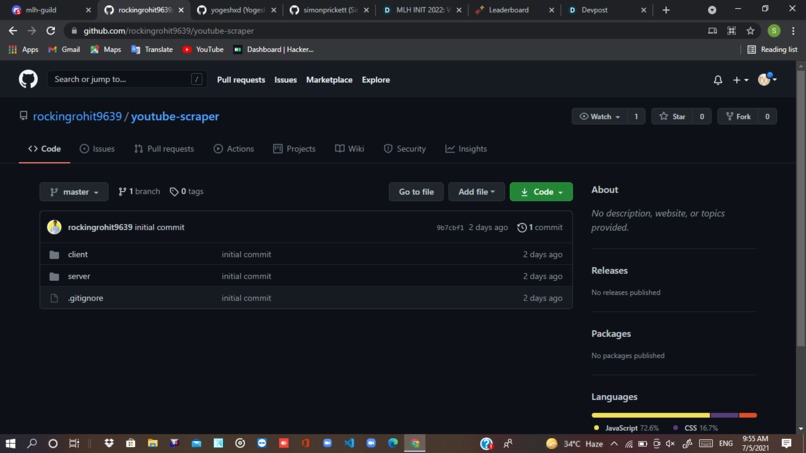806x453 pixels.
Task: Expand the green Code dropdown
Action: pyautogui.click(x=541, y=192)
